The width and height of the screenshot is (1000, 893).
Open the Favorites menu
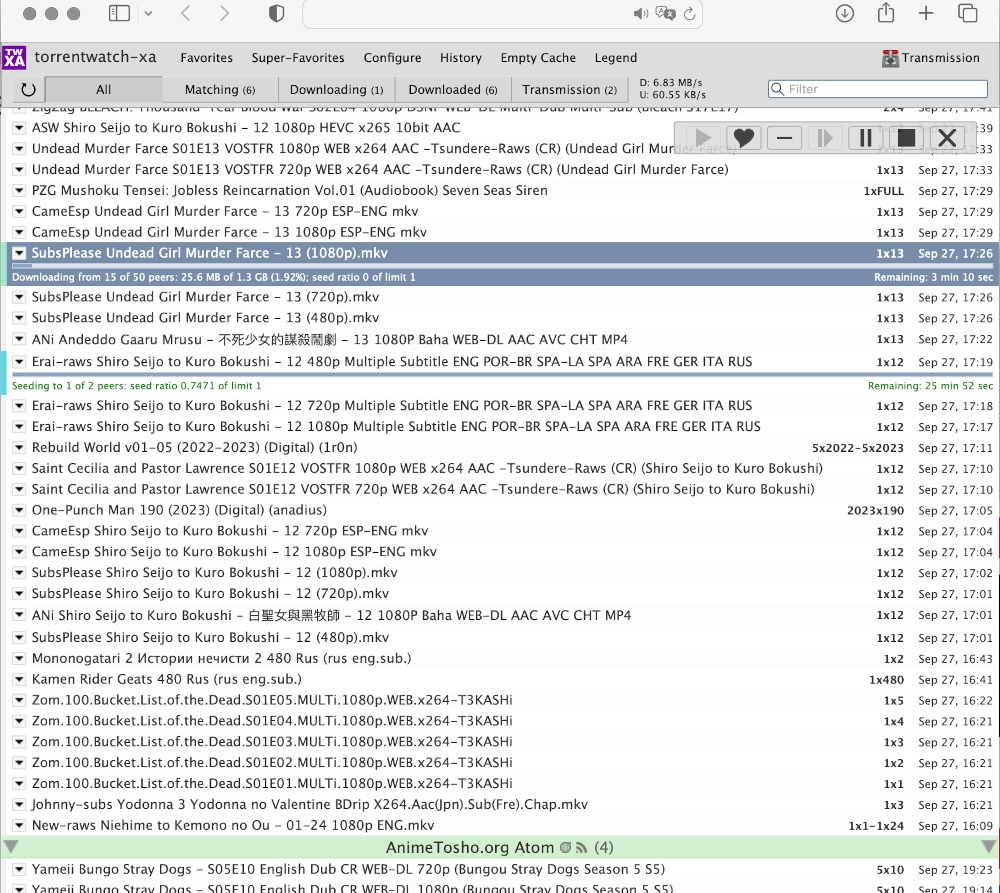[207, 58]
